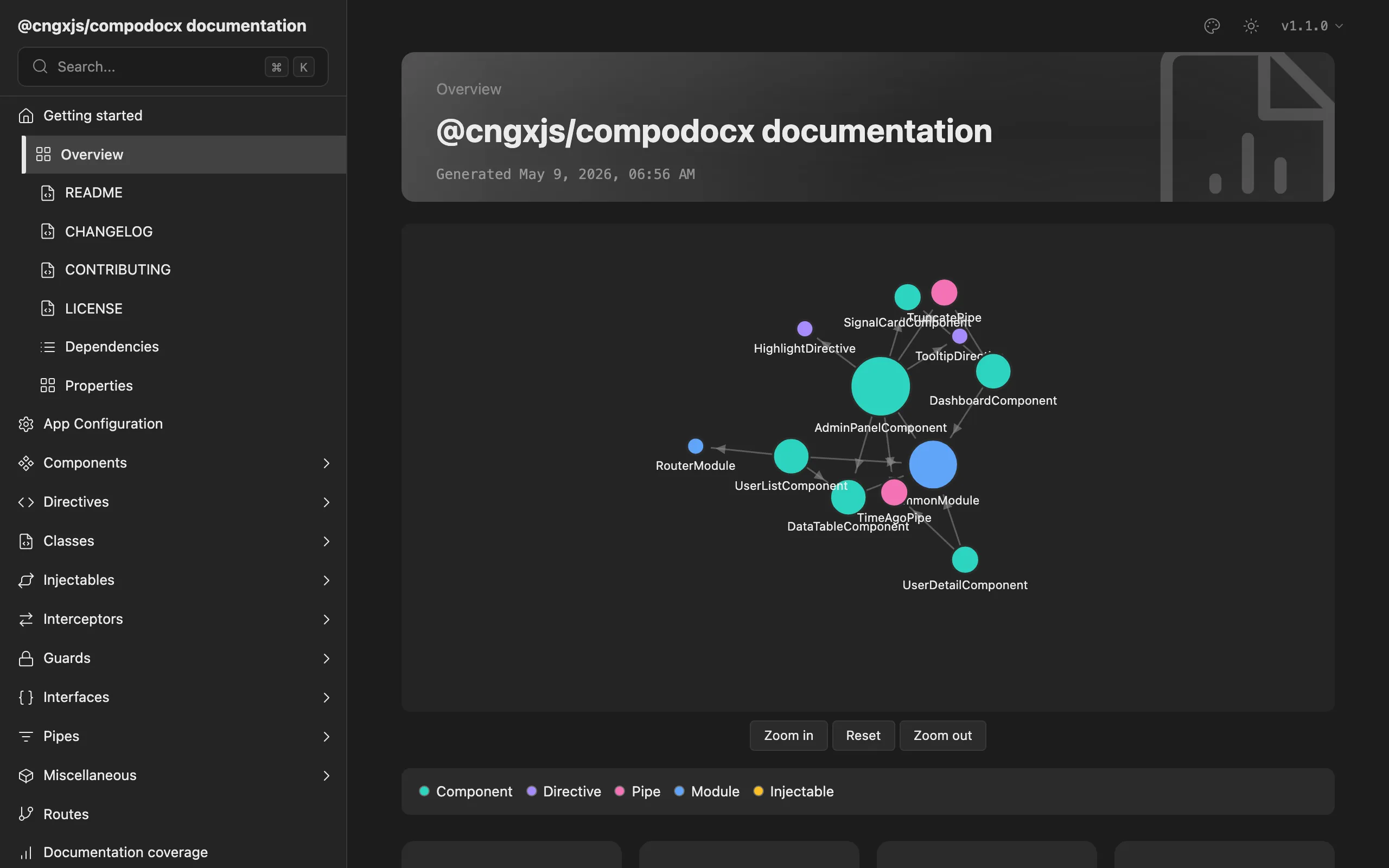Image resolution: width=1389 pixels, height=868 pixels.
Task: Expand the Directives section chevron
Action: pos(326,502)
